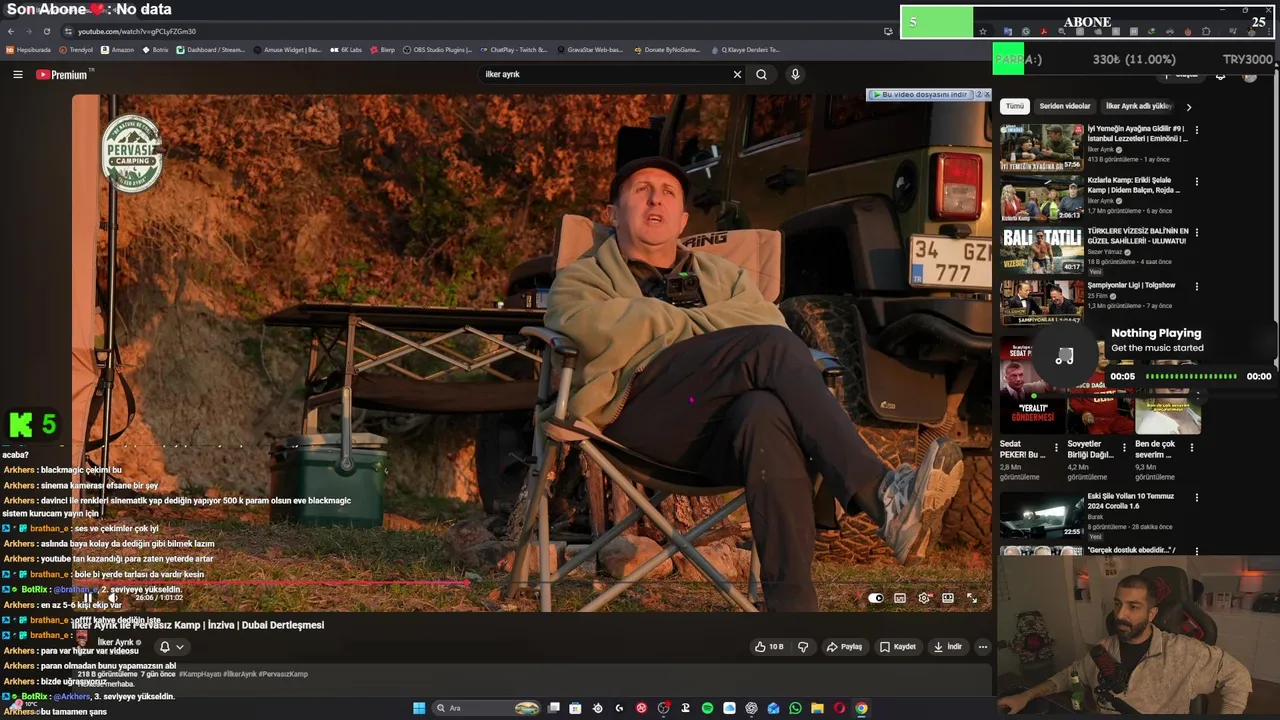Share the video via Paylaş button
The width and height of the screenshot is (1280, 720).
[x=844, y=647]
